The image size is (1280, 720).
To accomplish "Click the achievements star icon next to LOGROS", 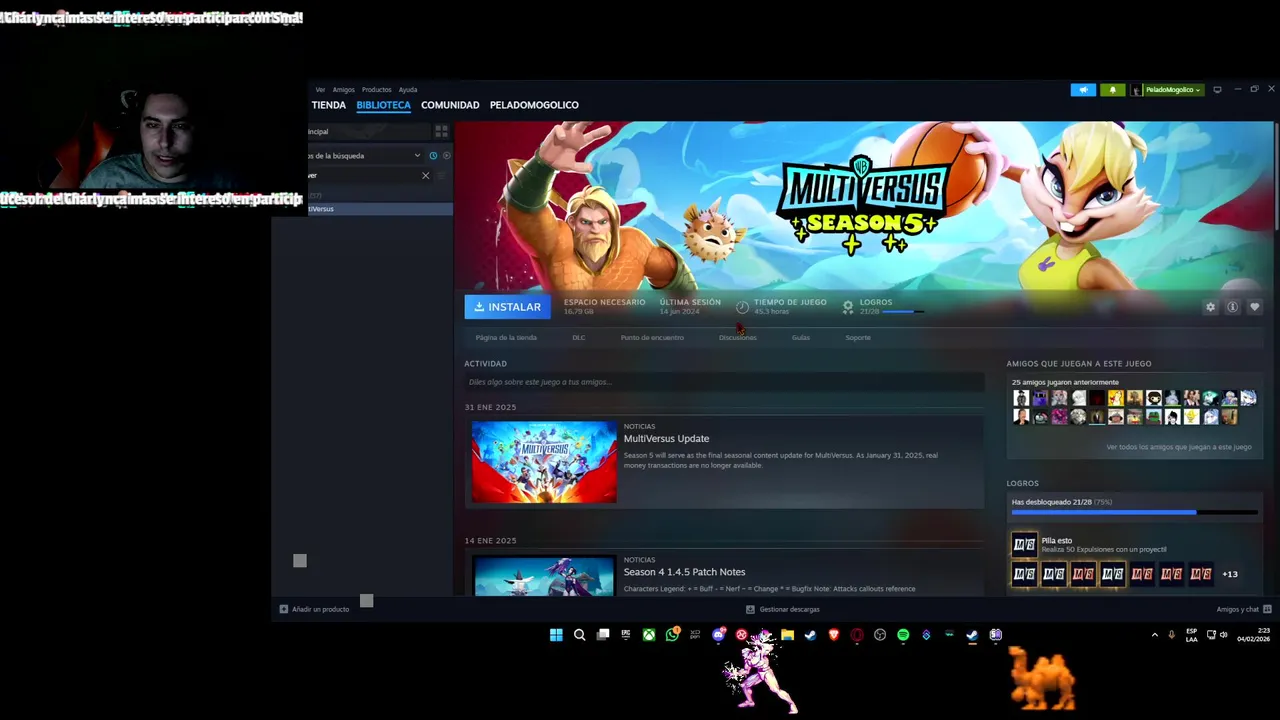I will (x=848, y=307).
